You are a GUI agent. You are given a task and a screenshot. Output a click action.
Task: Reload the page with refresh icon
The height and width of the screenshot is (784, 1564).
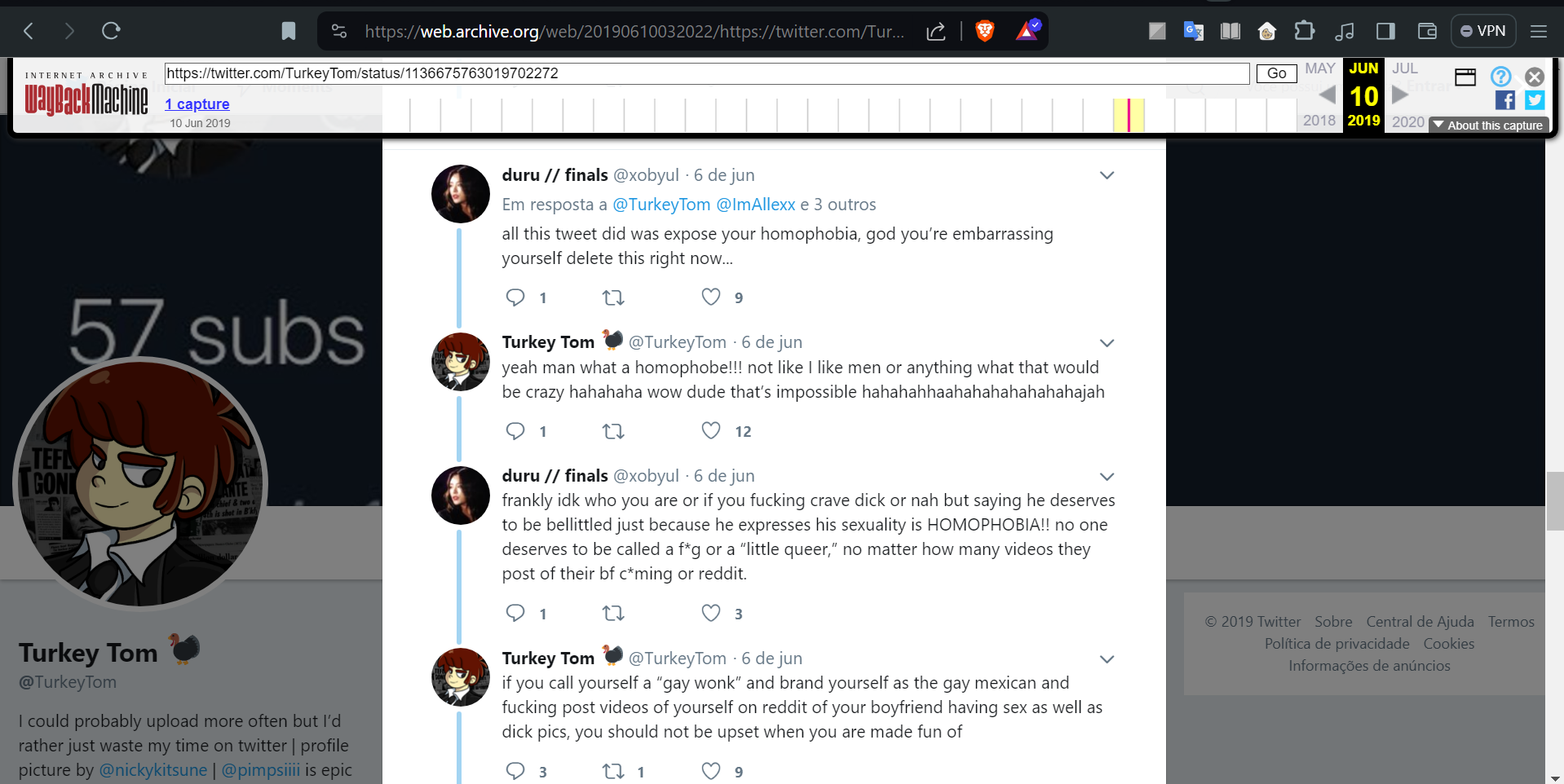pos(111,31)
